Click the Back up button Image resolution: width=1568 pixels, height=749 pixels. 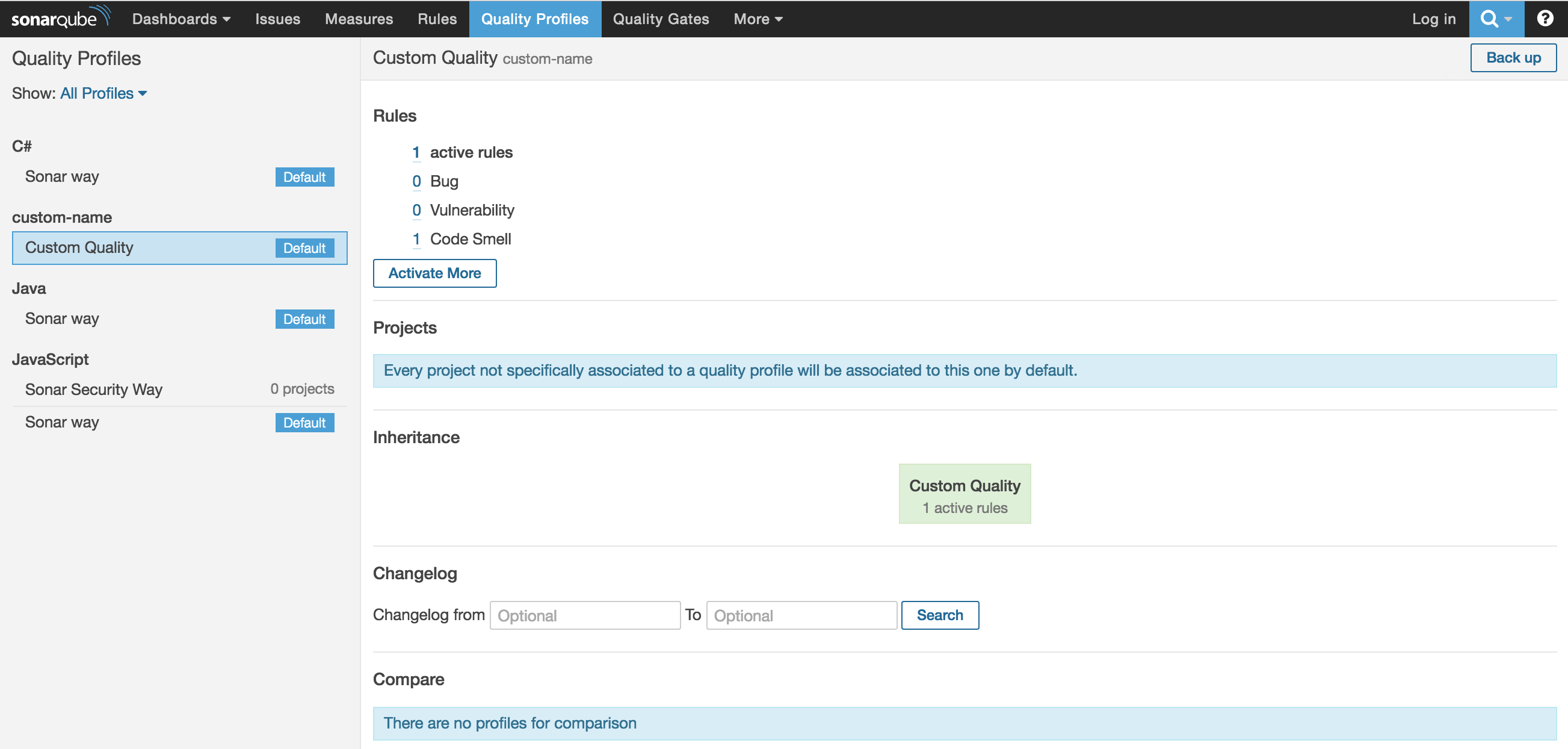(x=1513, y=57)
